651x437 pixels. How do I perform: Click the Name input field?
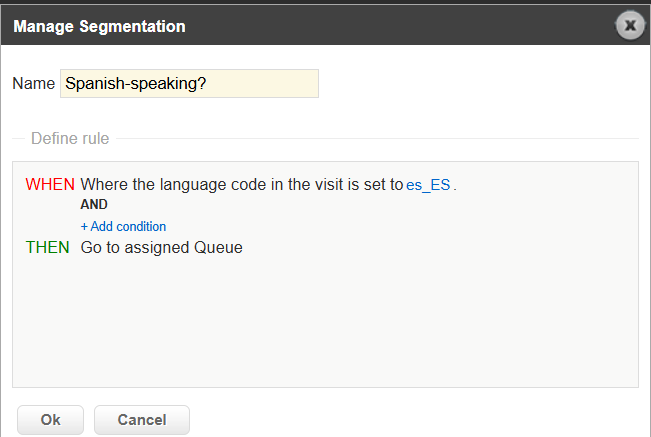[189, 84]
